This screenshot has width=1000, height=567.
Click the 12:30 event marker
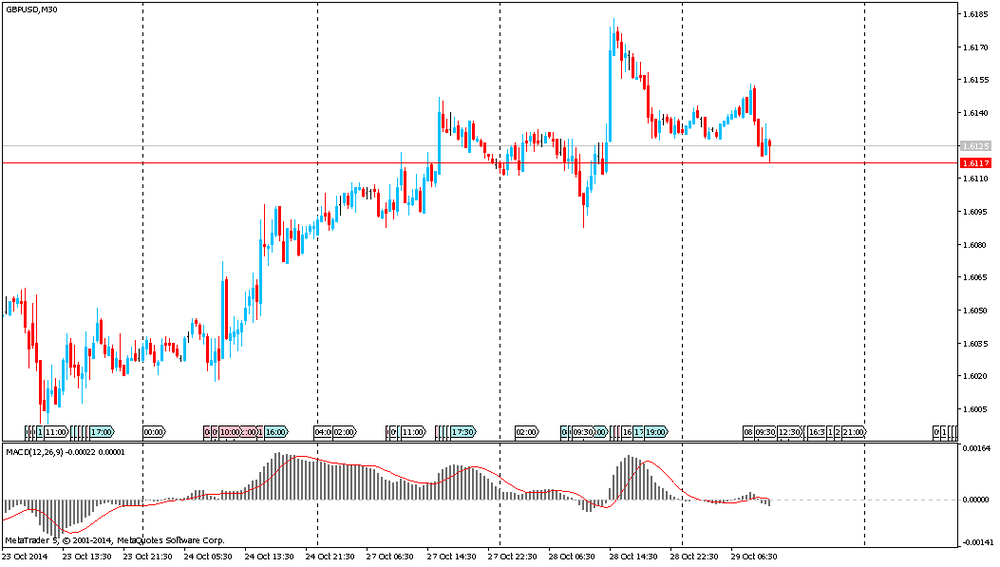click(789, 432)
